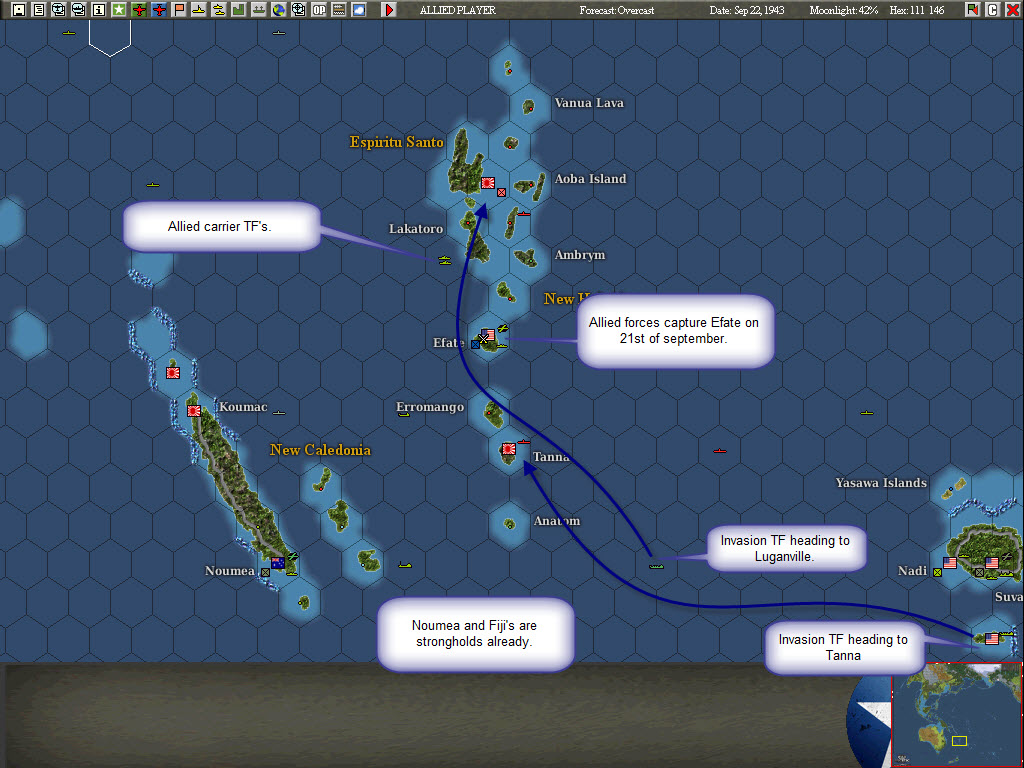Click the Aoba Island label

(590, 179)
